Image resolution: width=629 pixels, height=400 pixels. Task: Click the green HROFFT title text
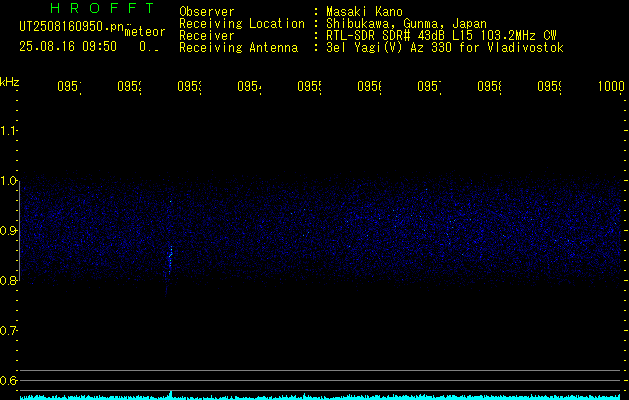click(x=103, y=8)
